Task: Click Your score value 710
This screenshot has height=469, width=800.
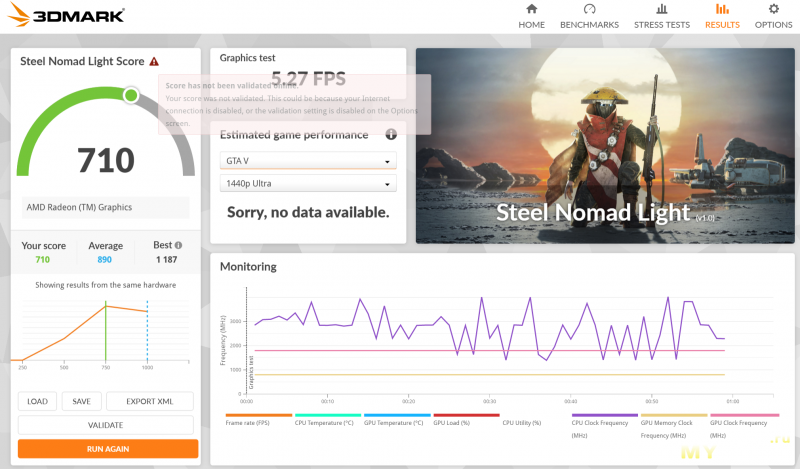Action: point(42,259)
